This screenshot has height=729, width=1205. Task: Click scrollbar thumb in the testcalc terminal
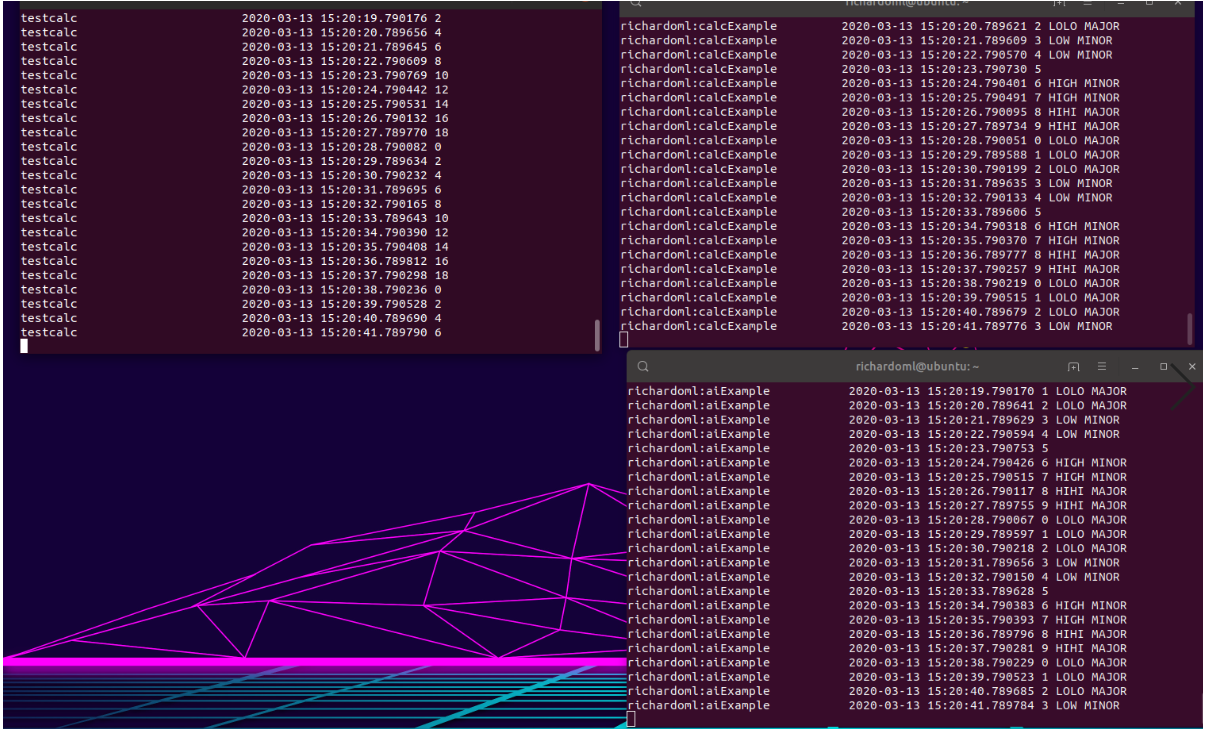[597, 334]
